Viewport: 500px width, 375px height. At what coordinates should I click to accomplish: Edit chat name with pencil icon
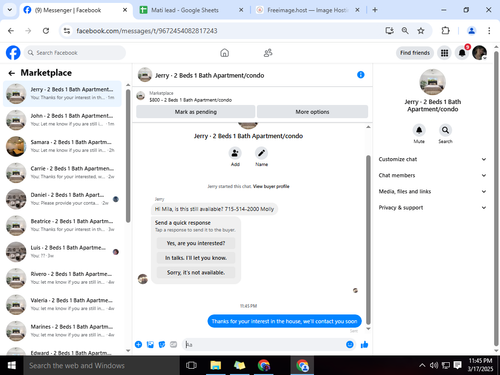tap(262, 153)
